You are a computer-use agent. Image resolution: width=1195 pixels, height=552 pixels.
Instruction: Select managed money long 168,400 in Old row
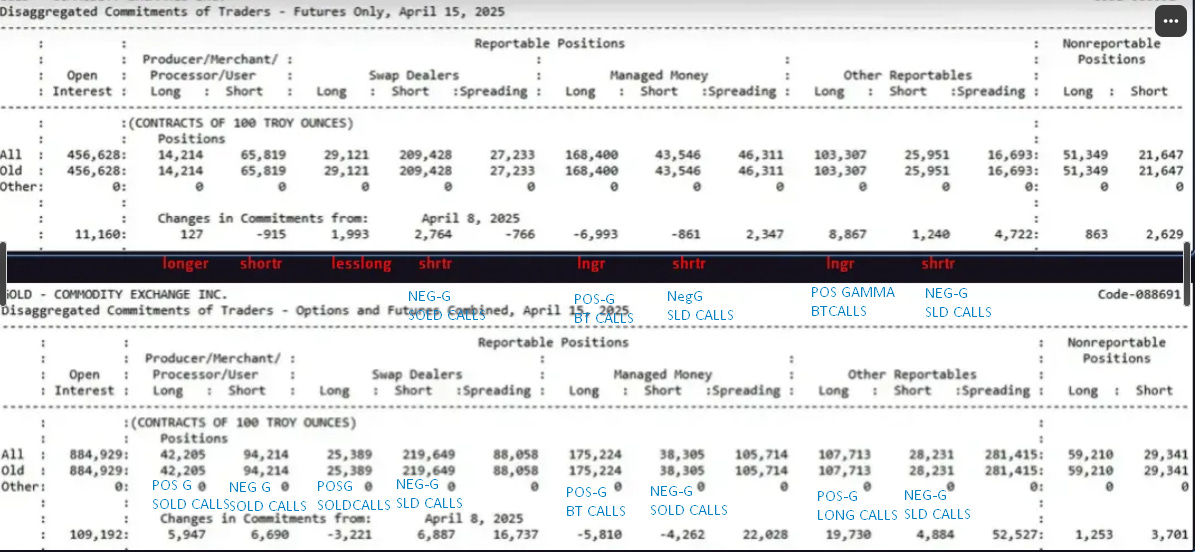[591, 171]
